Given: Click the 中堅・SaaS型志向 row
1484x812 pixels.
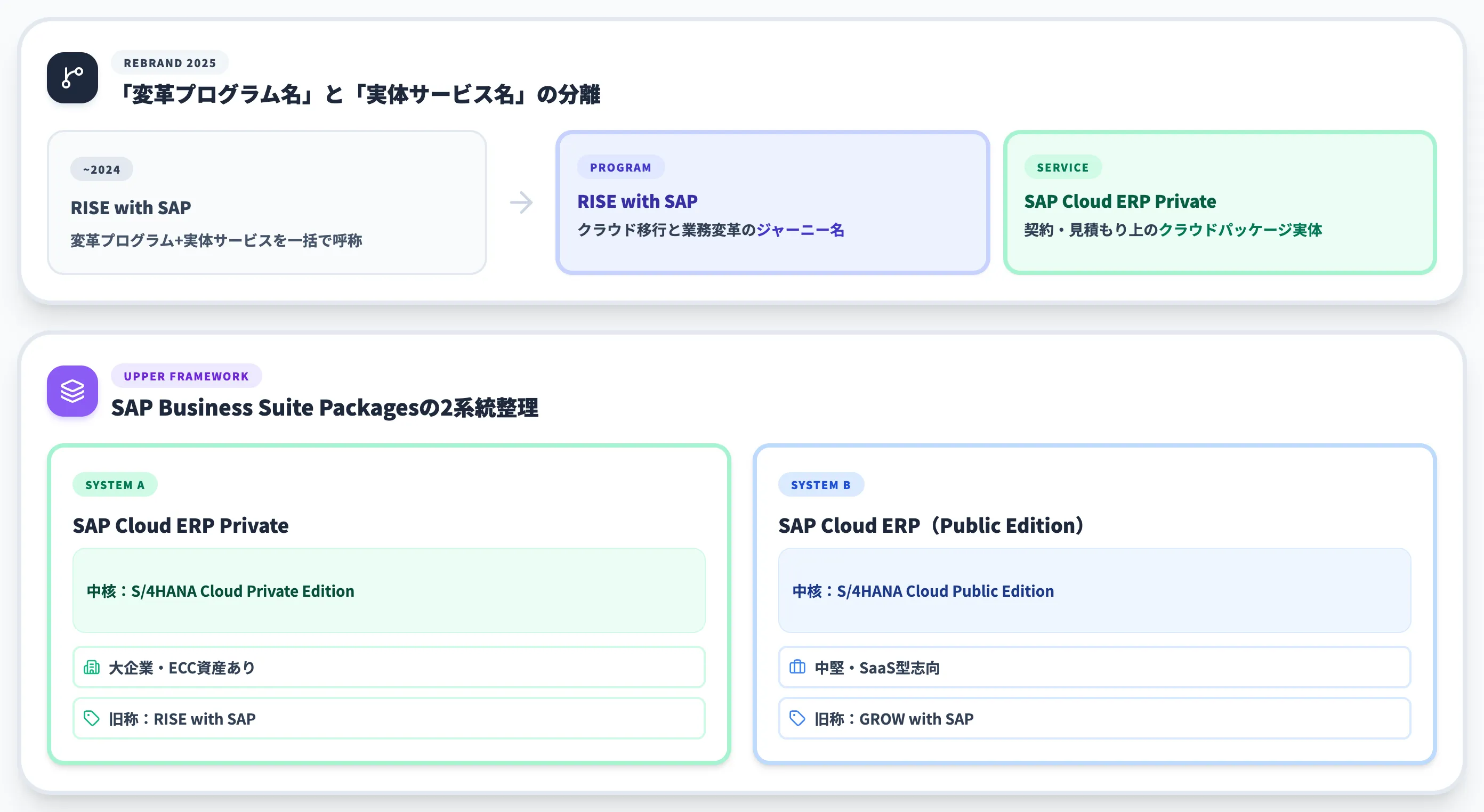Looking at the screenshot, I should (x=1094, y=667).
